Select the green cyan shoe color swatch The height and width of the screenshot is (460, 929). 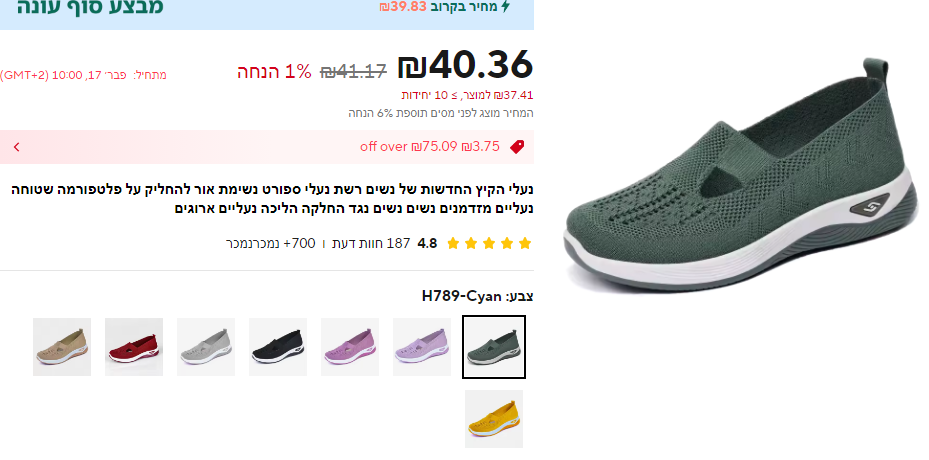[x=494, y=347]
